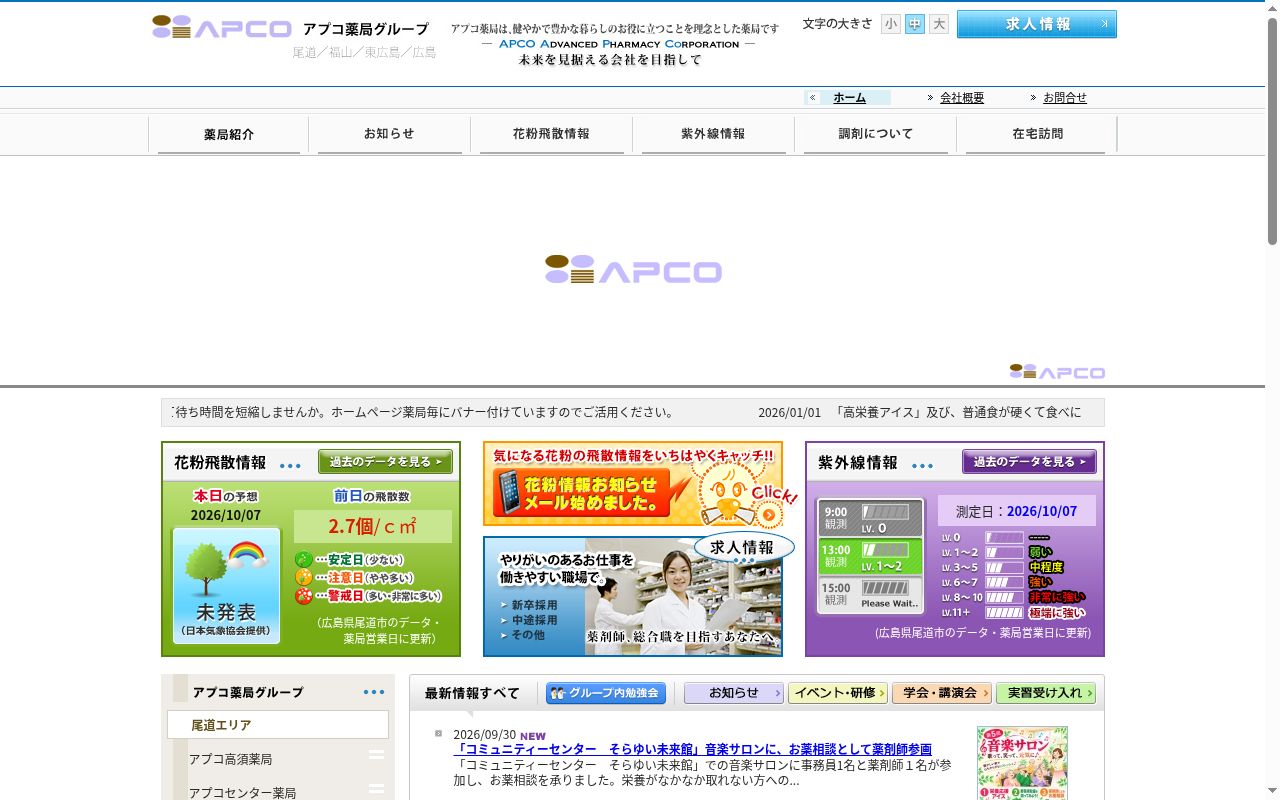1280x800 pixels.
Task: Select the お知らせ news filter tab
Action: tap(734, 693)
